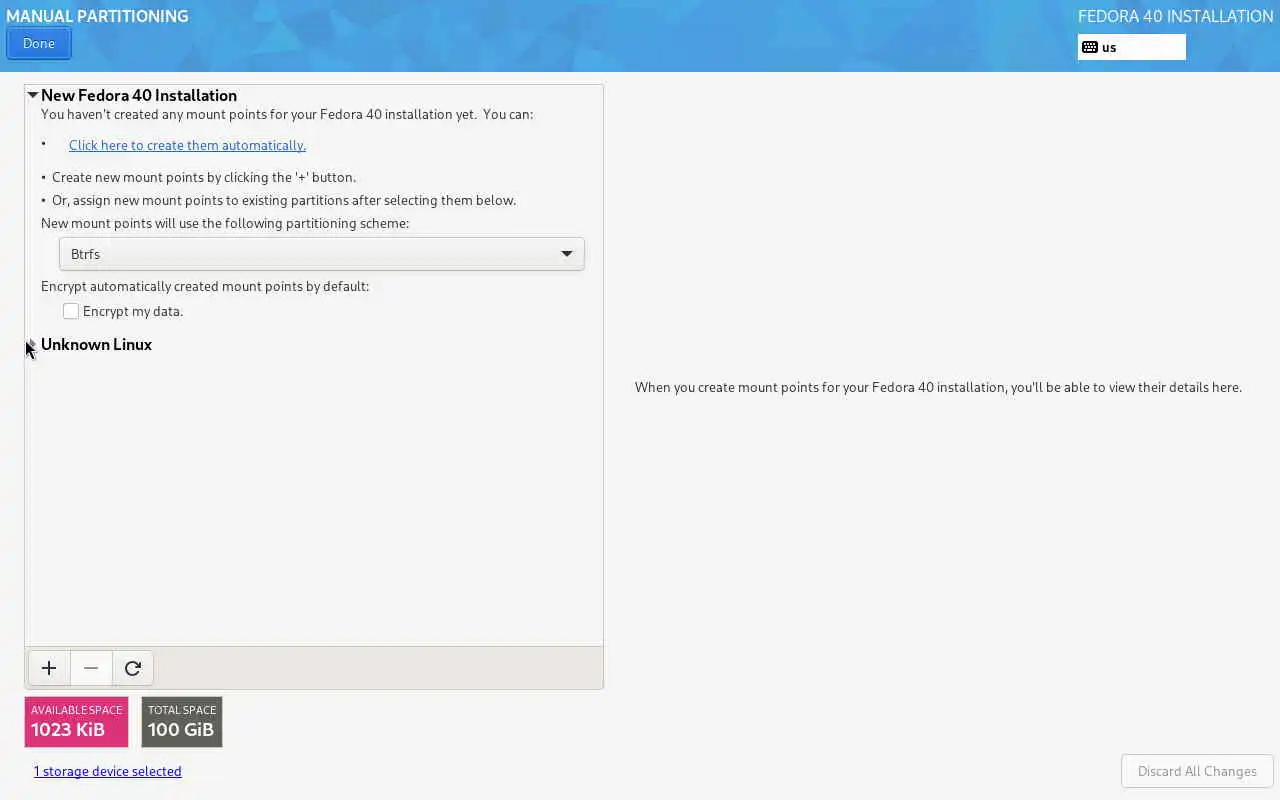Click the Manual Partitioning title
The width and height of the screenshot is (1280, 800).
coord(97,16)
